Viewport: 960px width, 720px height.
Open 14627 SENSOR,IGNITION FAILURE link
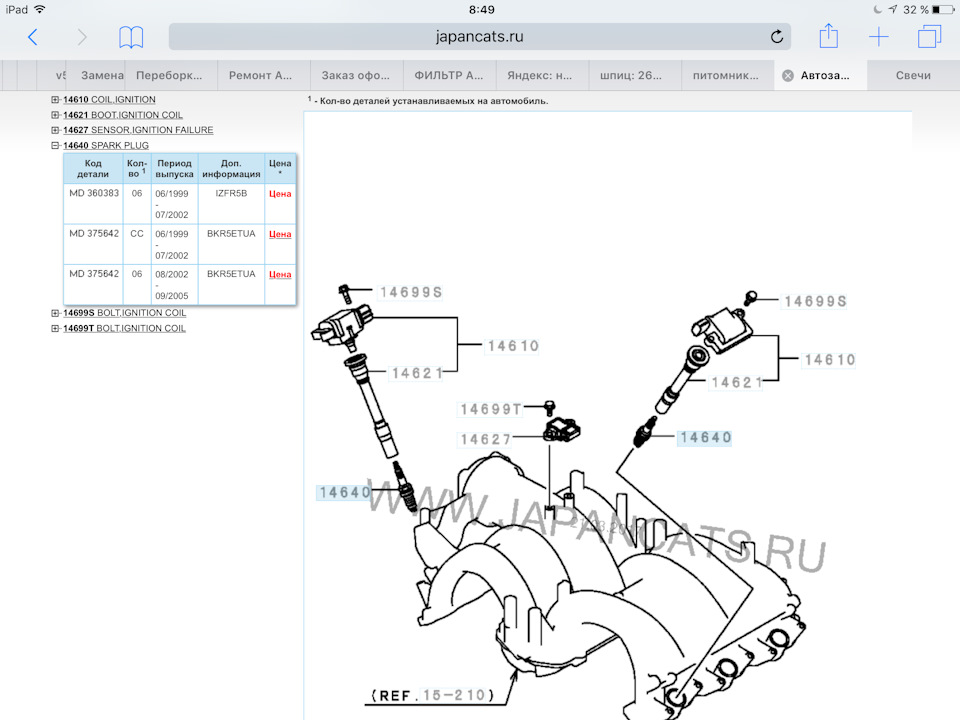(138, 130)
